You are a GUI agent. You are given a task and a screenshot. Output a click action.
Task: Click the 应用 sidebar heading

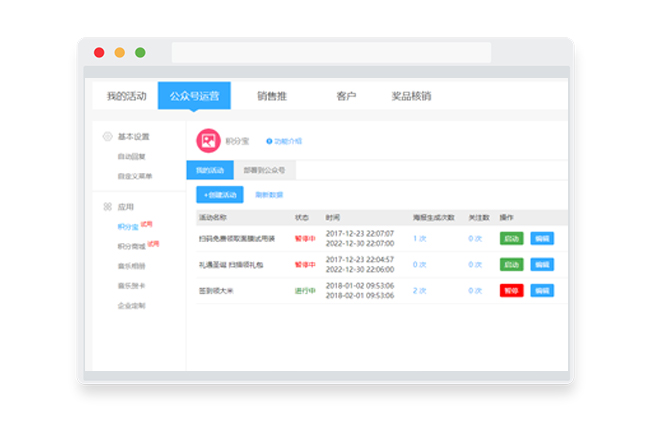[125, 207]
